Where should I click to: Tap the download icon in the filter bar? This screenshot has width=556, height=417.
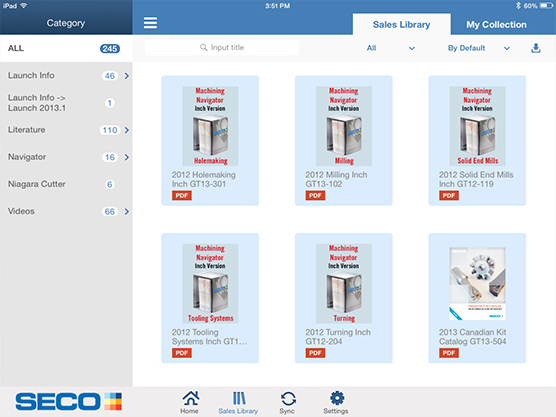pos(536,48)
